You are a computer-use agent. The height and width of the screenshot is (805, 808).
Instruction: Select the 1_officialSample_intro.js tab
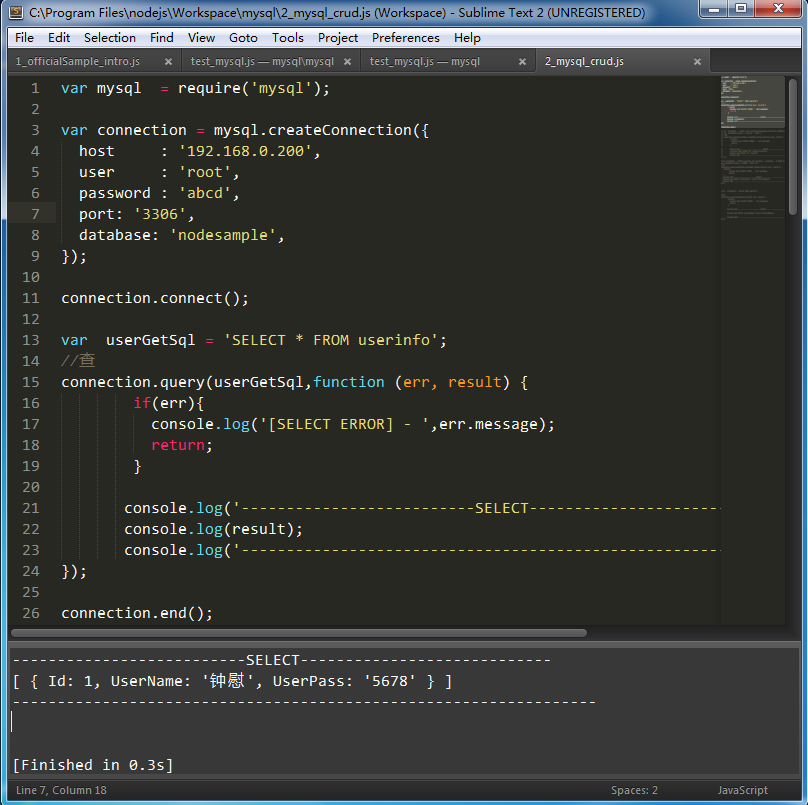point(80,60)
